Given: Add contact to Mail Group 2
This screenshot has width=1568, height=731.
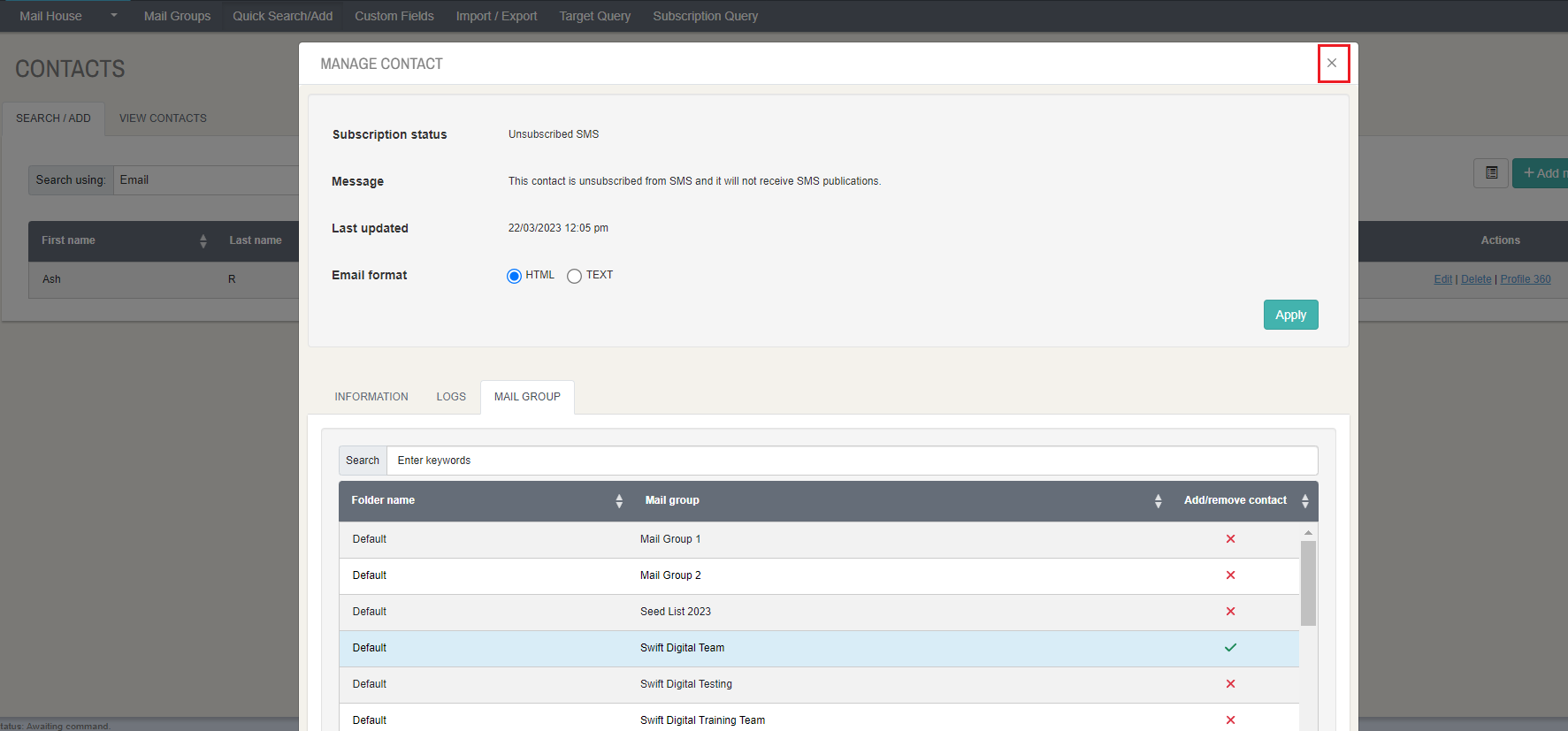Looking at the screenshot, I should coord(1230,575).
